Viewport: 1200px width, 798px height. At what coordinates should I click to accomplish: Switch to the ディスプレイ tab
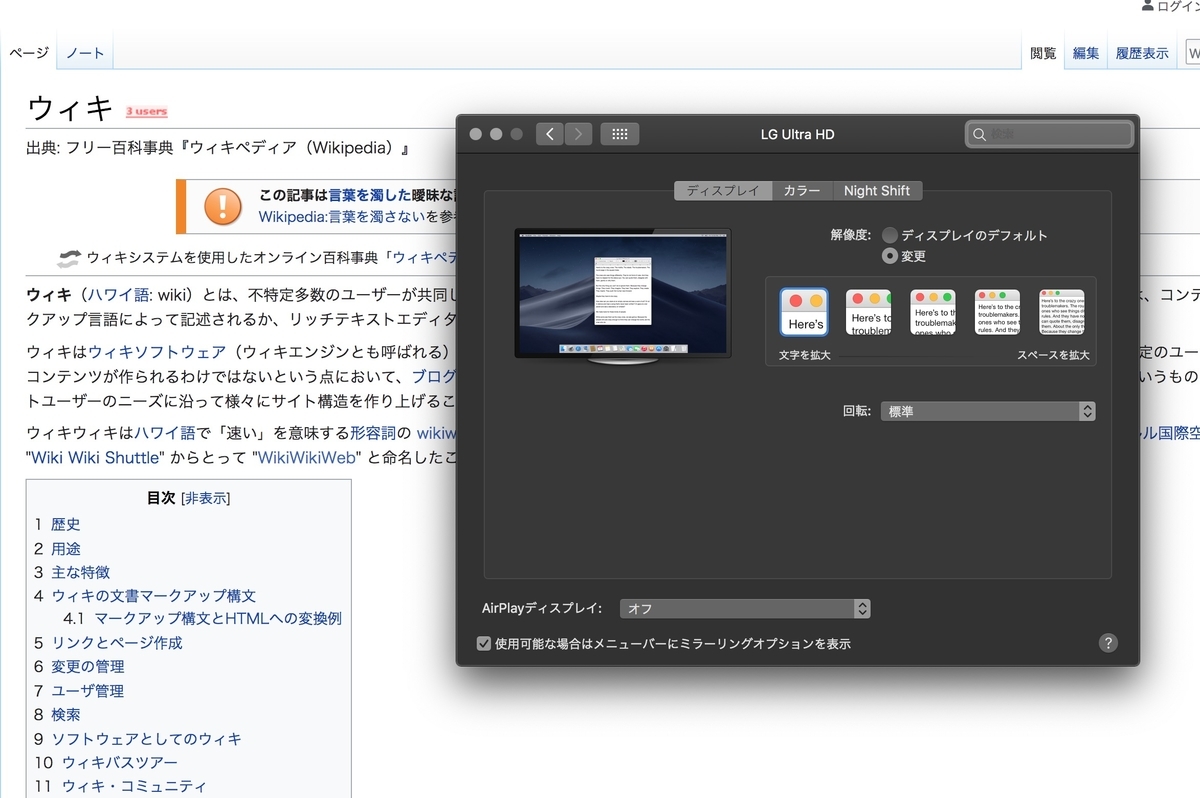pos(723,191)
